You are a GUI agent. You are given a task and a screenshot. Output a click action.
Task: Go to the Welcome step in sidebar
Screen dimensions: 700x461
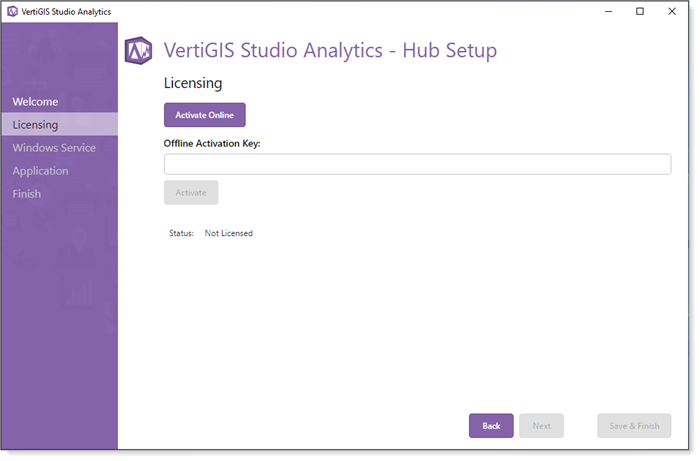(x=36, y=102)
